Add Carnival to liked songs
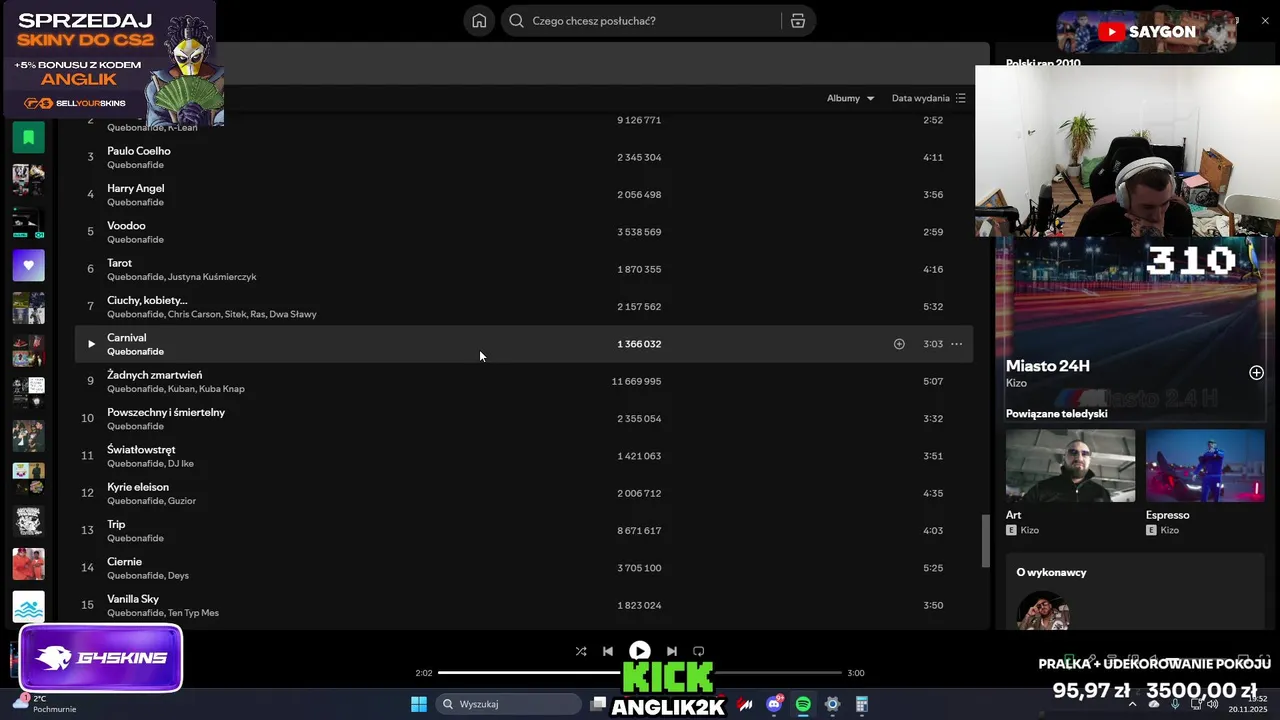Screen dimensions: 1280x720 point(899,344)
